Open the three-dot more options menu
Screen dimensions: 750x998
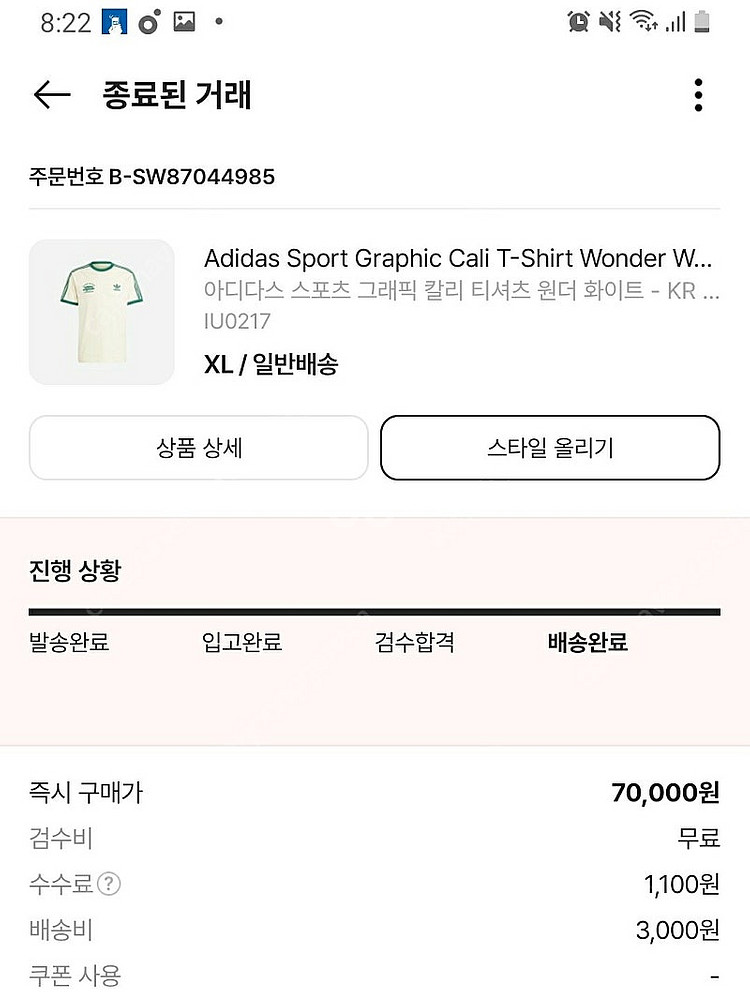coord(698,95)
